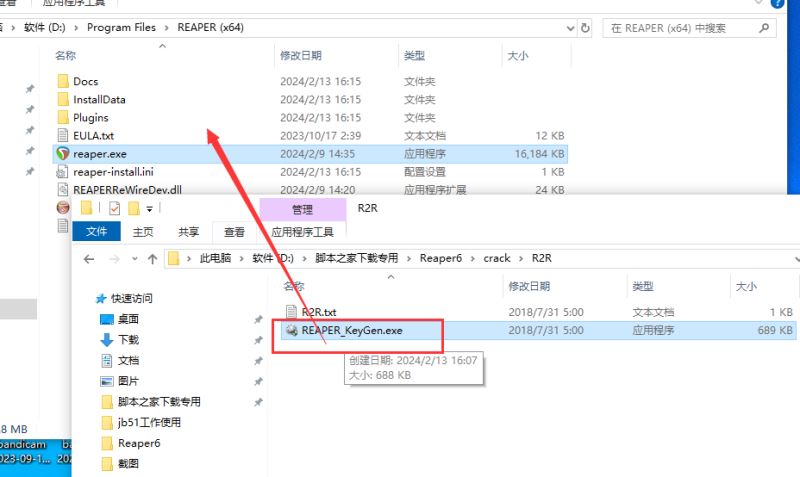
Task: Unpin 文档 using its pin icon
Action: coord(258,361)
